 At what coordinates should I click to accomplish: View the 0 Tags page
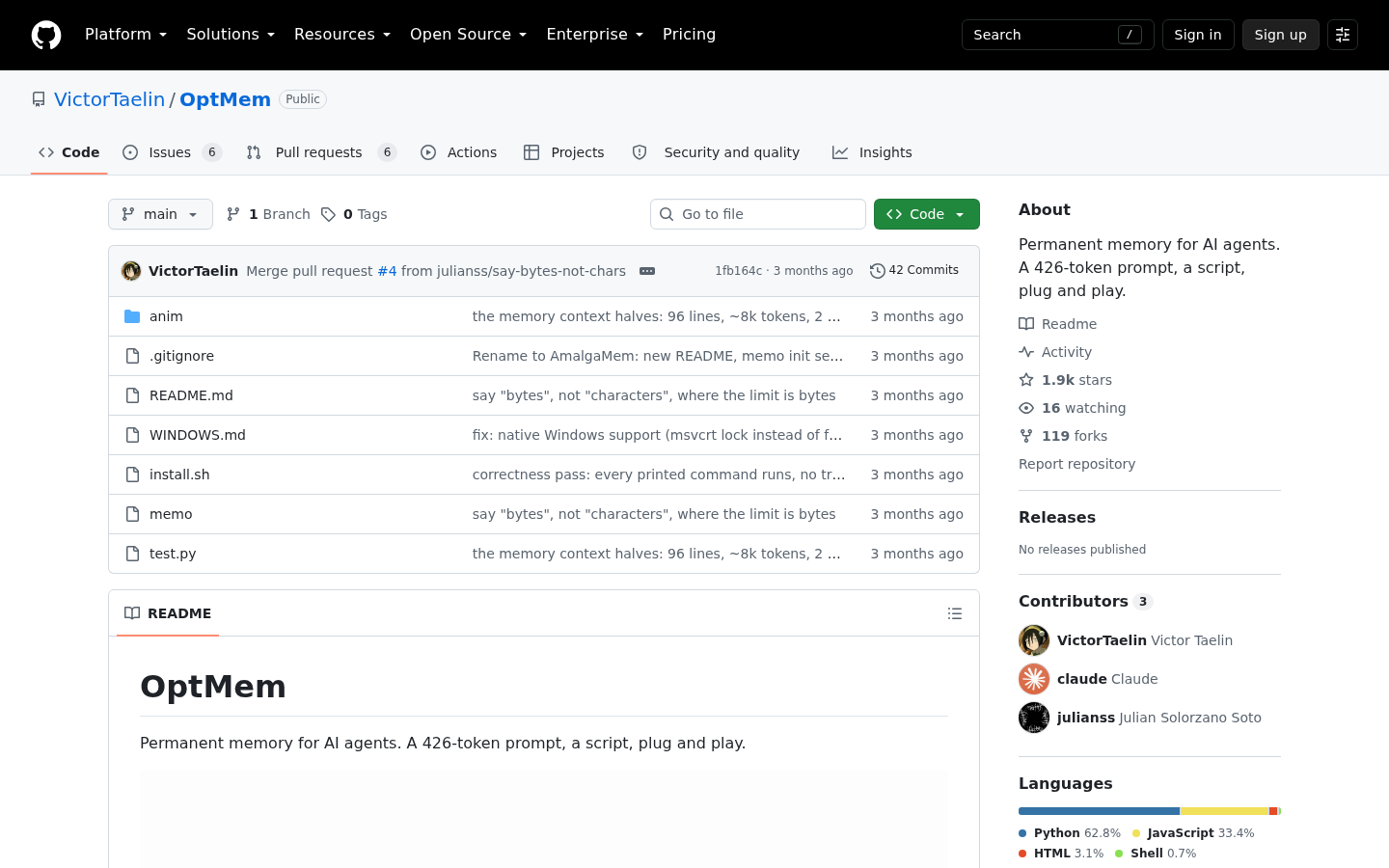coord(354,214)
